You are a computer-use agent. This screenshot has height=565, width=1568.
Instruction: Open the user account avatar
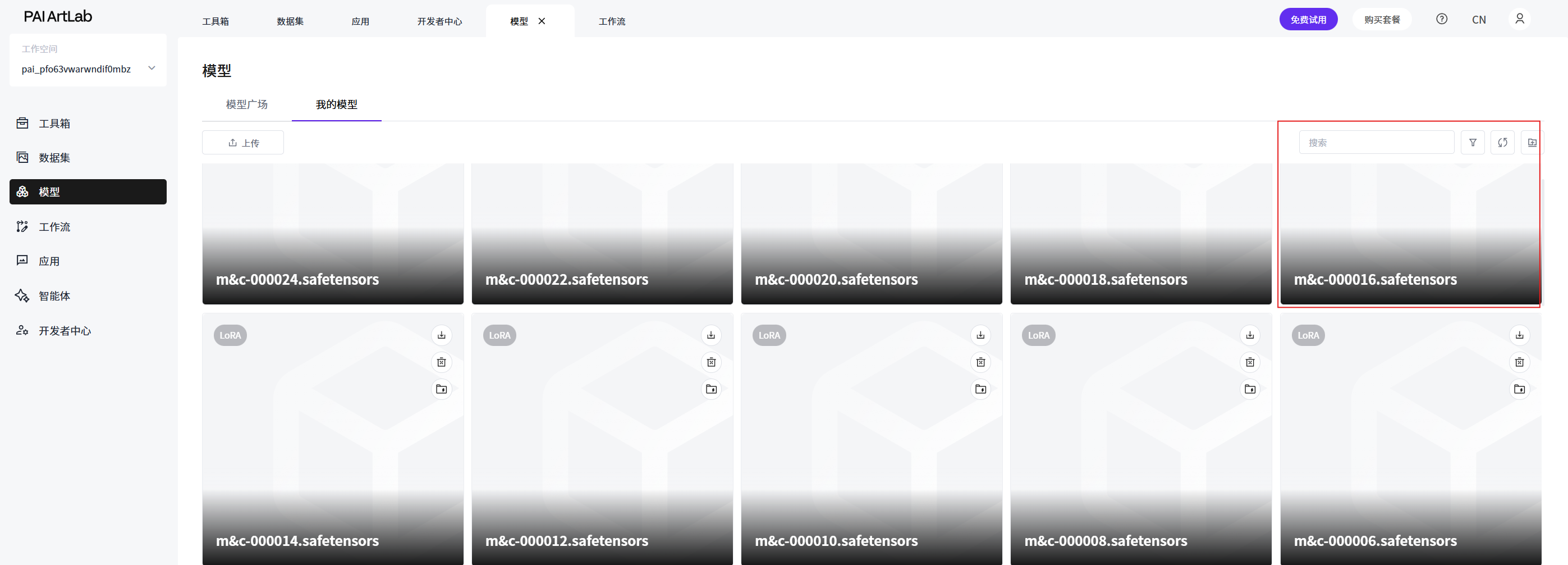[x=1520, y=19]
